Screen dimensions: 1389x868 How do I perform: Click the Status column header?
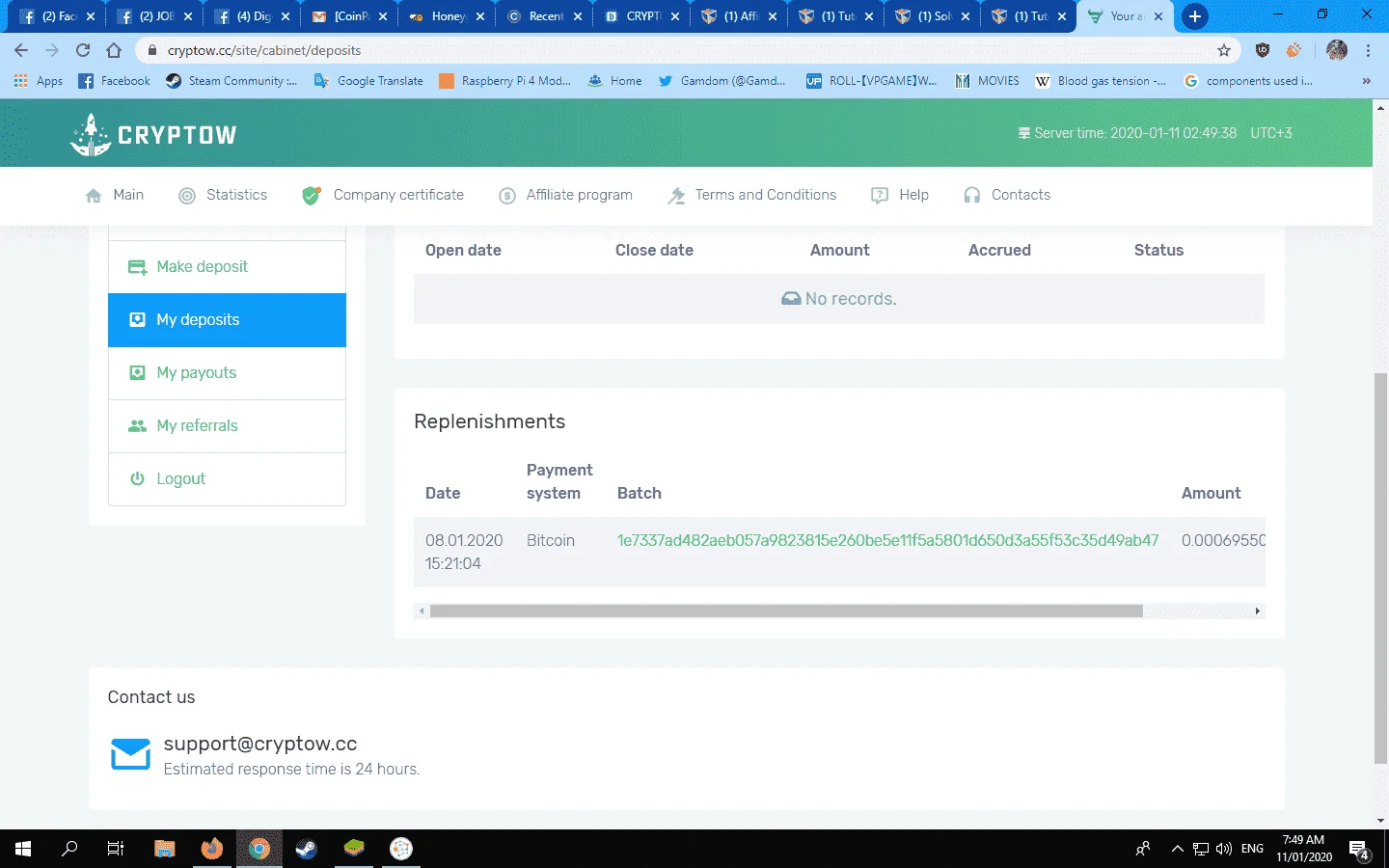(x=1158, y=250)
